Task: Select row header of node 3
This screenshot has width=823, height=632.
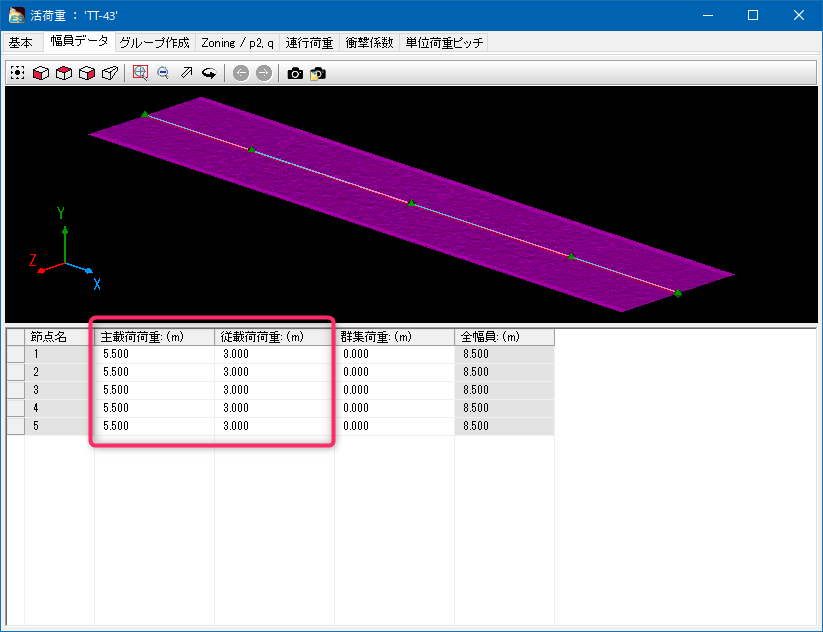Action: tap(16, 390)
